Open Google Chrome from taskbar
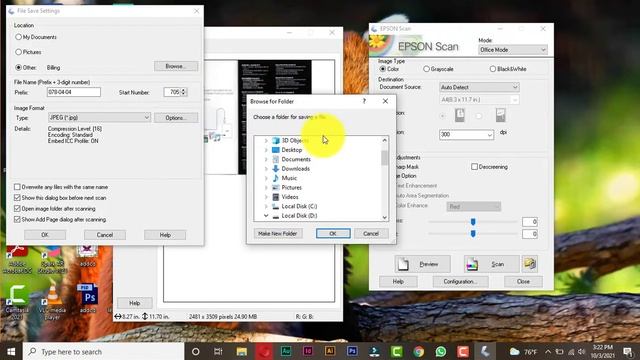Image resolution: width=640 pixels, height=360 pixels. coord(418,351)
